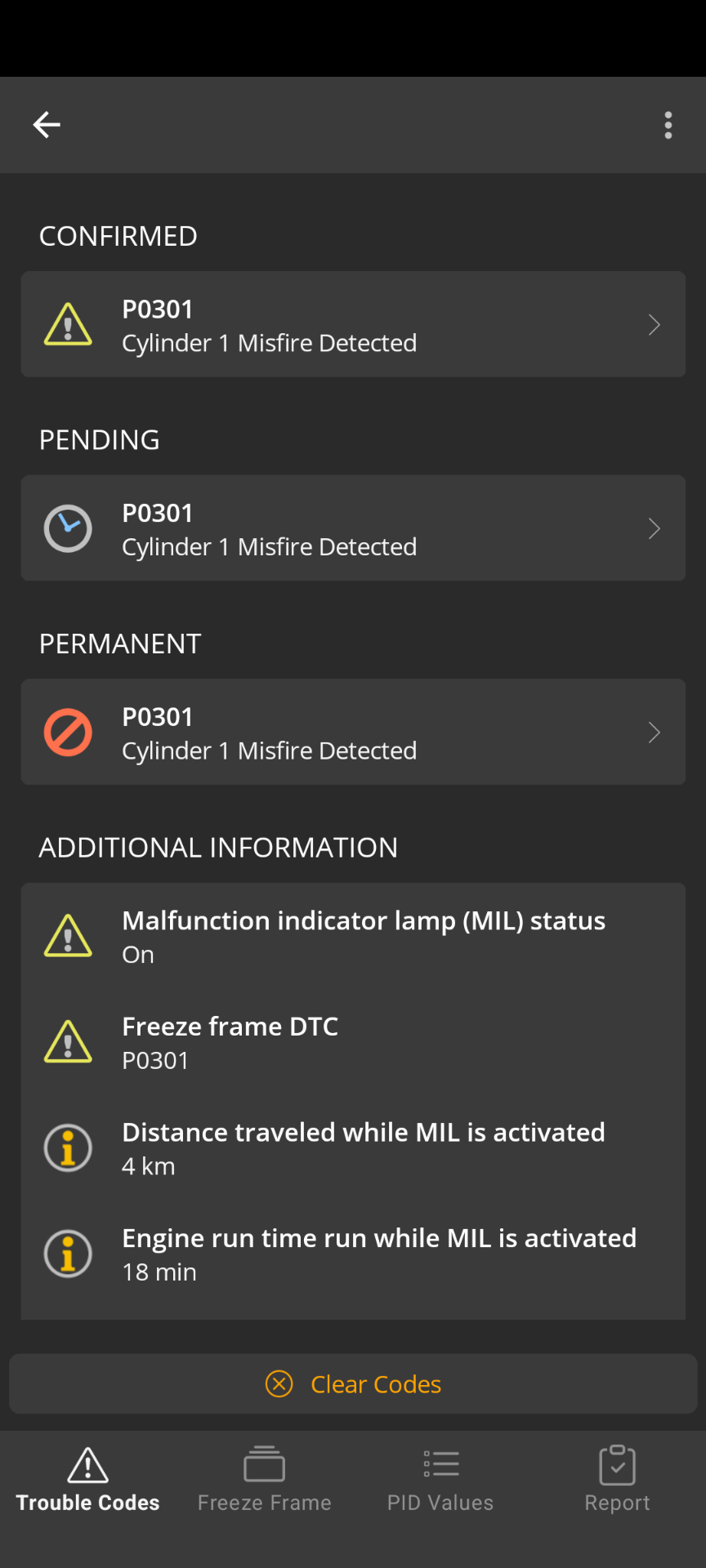Switch to the PID Values tab

(440, 1480)
